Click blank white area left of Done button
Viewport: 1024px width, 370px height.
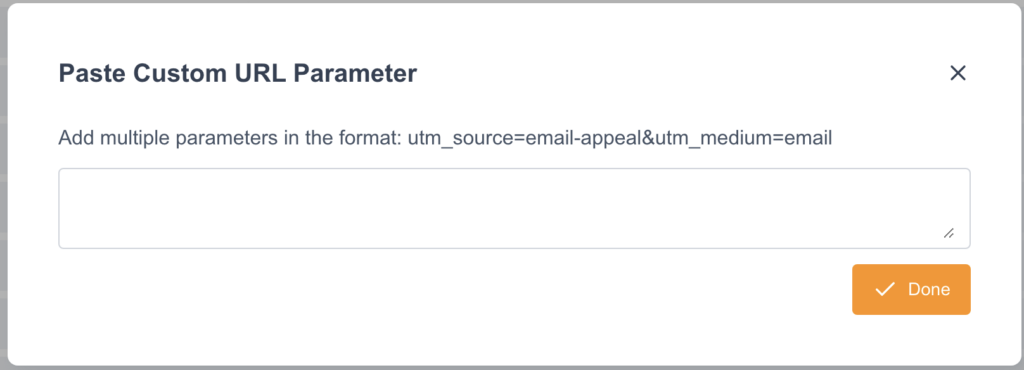point(457,289)
